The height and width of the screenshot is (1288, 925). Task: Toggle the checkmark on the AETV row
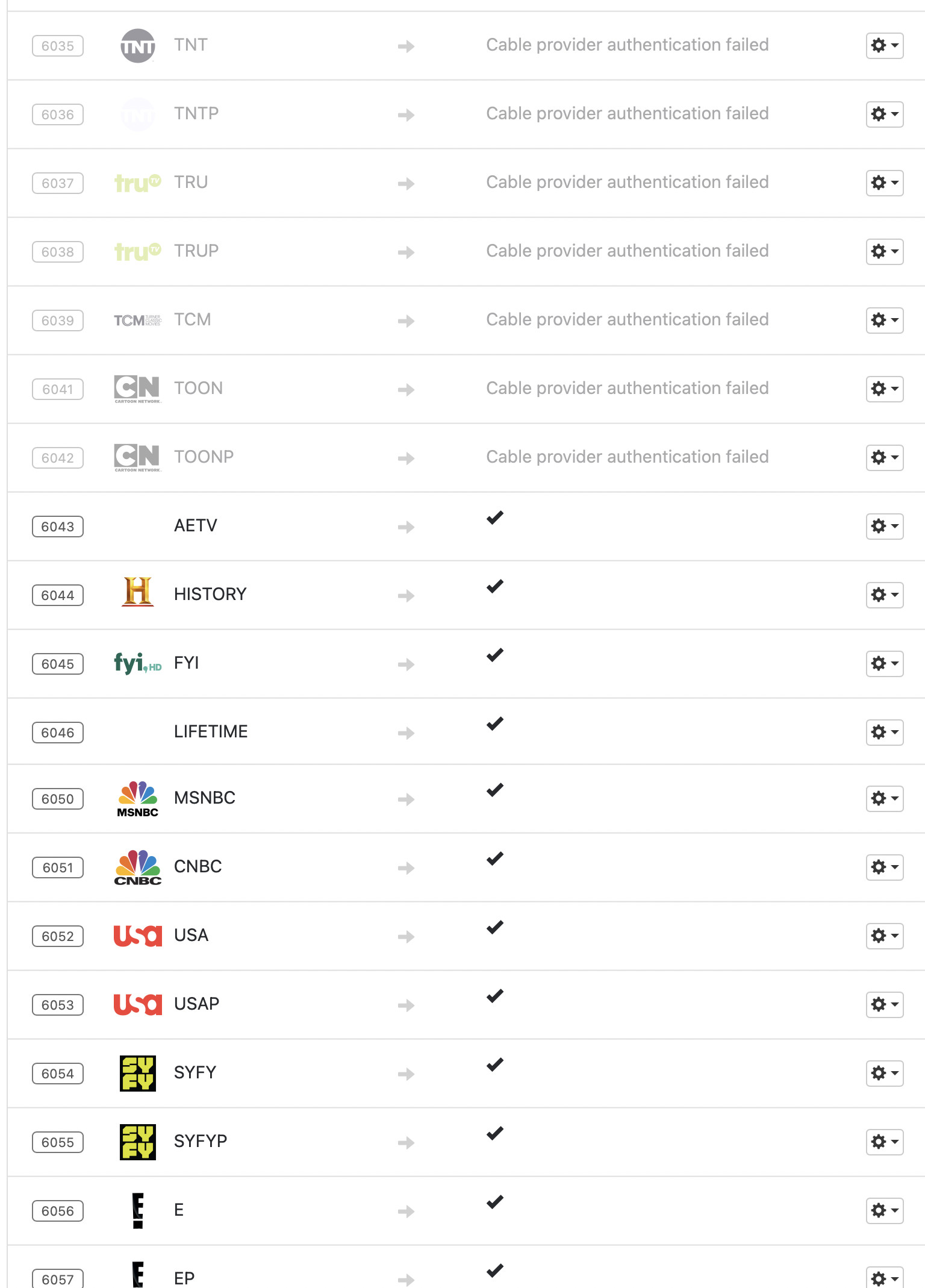point(494,517)
